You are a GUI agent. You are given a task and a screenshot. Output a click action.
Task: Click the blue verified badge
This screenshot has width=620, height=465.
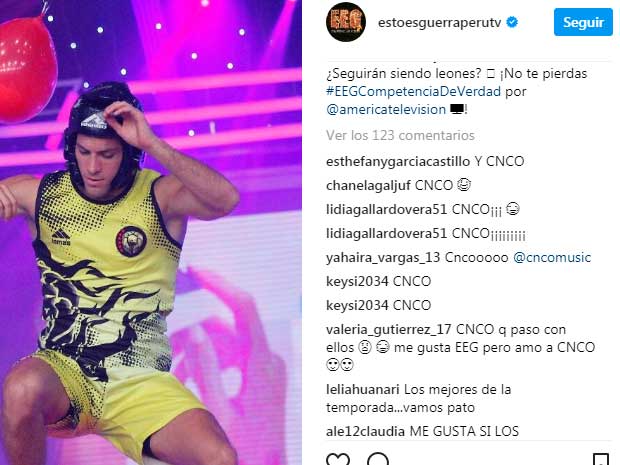coord(512,22)
